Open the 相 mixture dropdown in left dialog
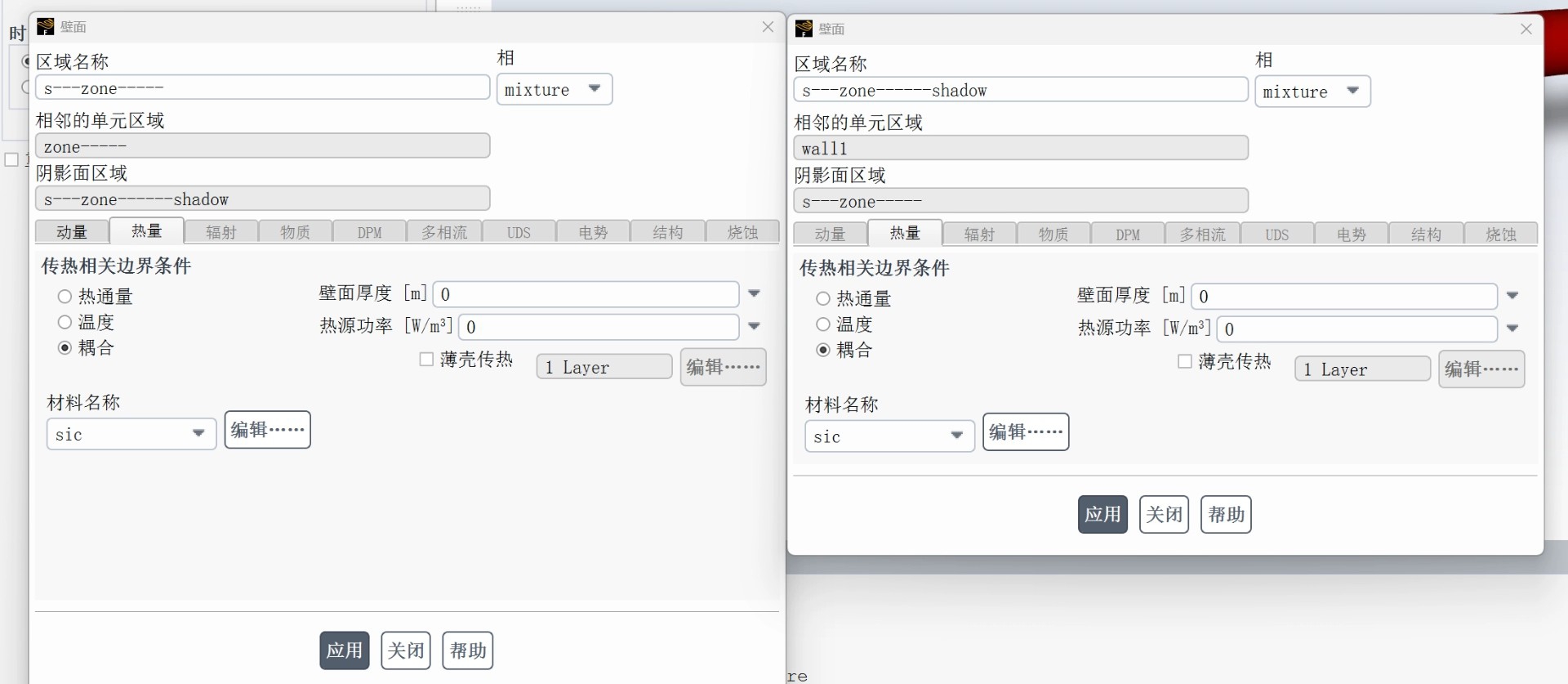This screenshot has width=1568, height=684. 555,89
